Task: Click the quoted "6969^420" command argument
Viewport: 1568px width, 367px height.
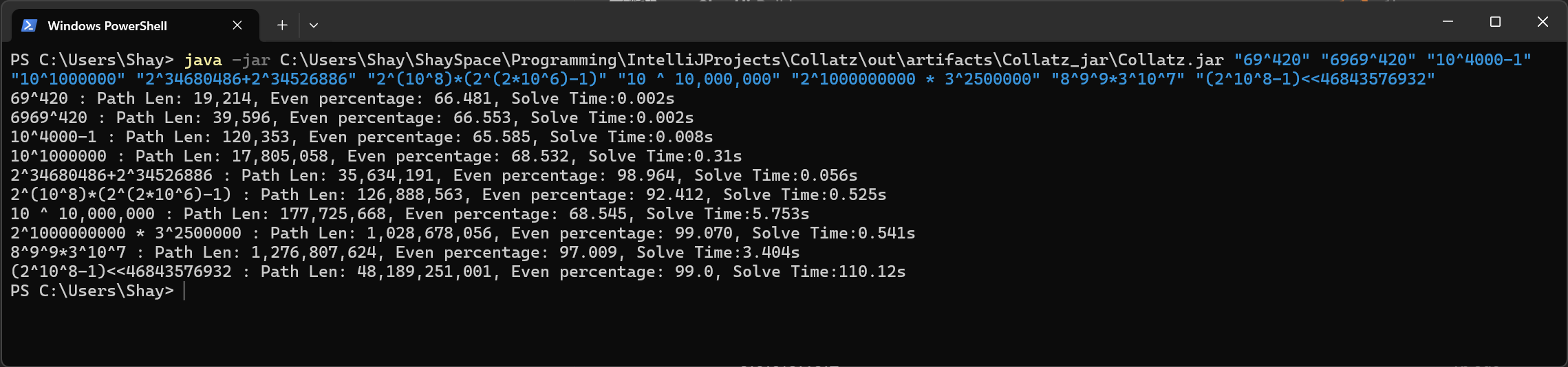Action: tap(1368, 60)
